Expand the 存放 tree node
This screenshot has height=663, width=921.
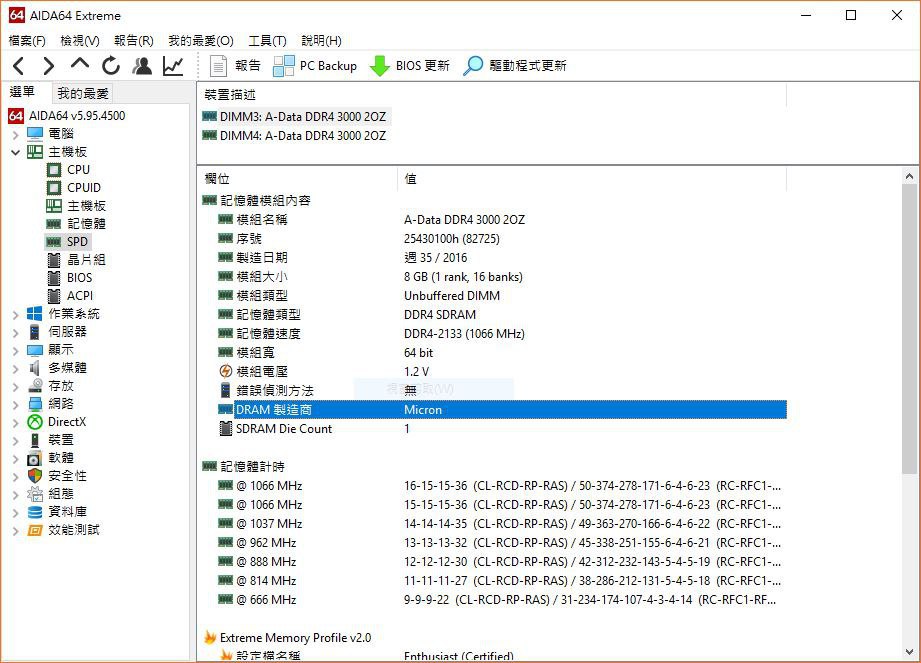(16, 387)
